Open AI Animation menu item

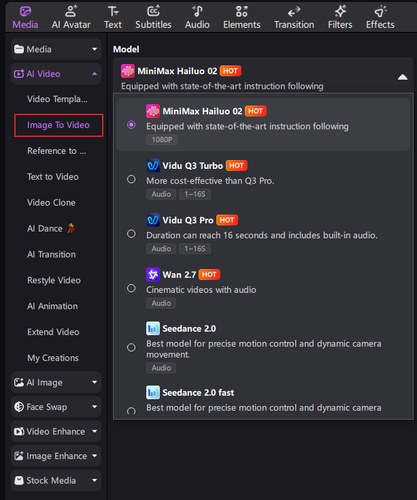coord(52,306)
